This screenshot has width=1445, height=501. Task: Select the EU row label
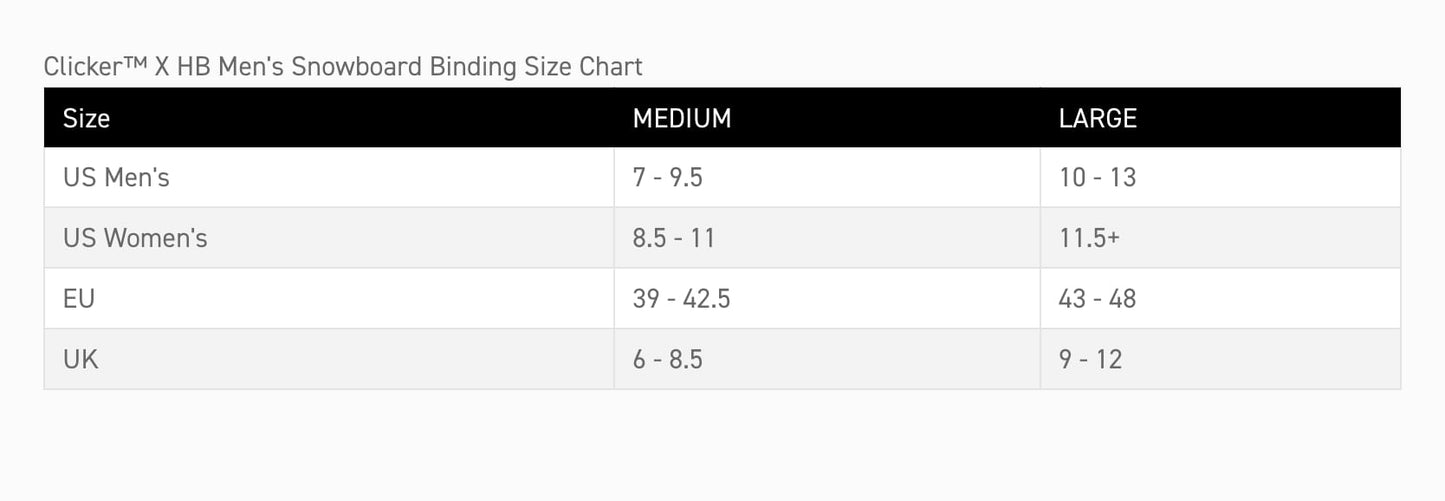pyautogui.click(x=79, y=298)
